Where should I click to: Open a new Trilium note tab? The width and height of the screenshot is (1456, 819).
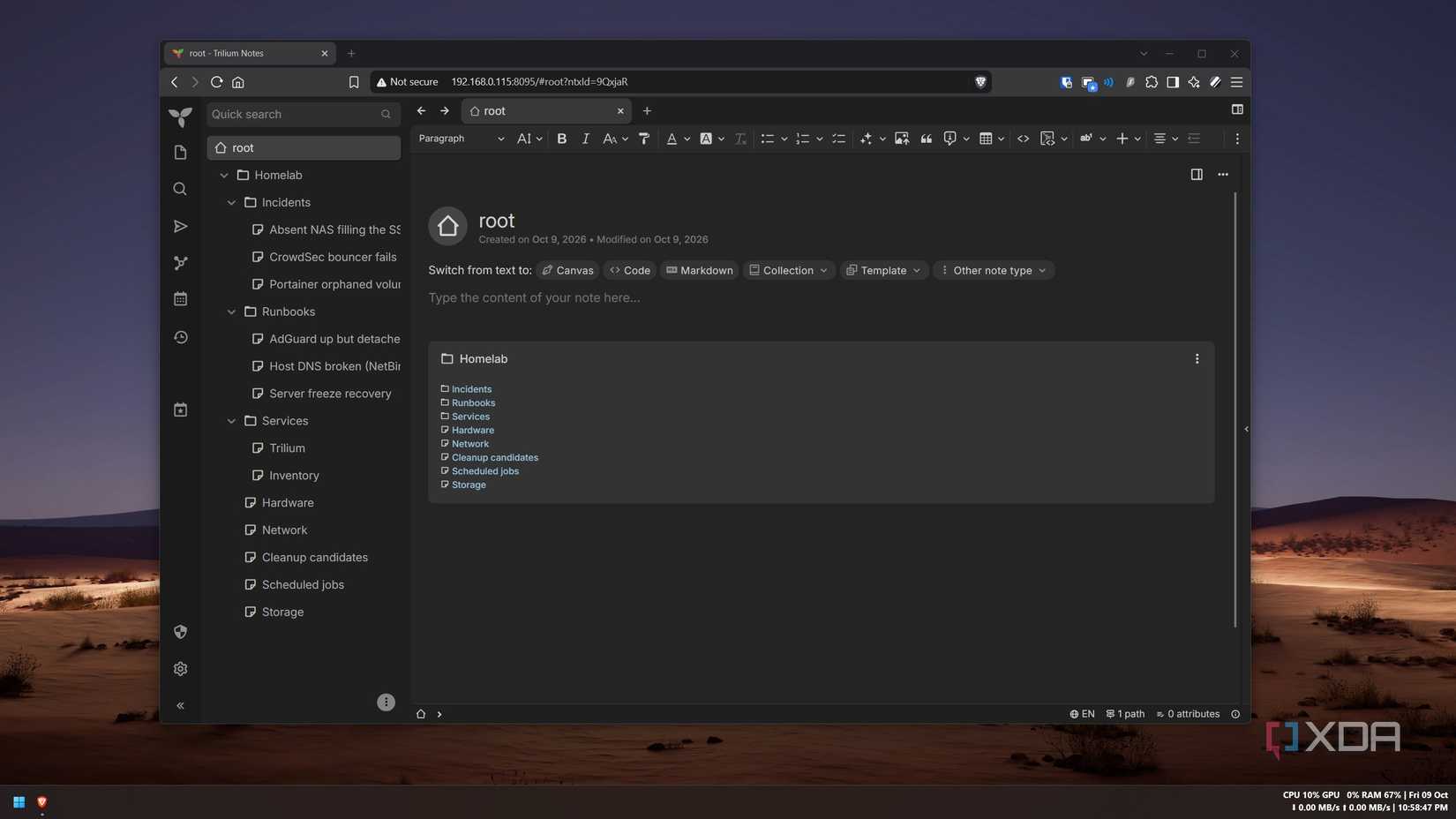(x=647, y=111)
